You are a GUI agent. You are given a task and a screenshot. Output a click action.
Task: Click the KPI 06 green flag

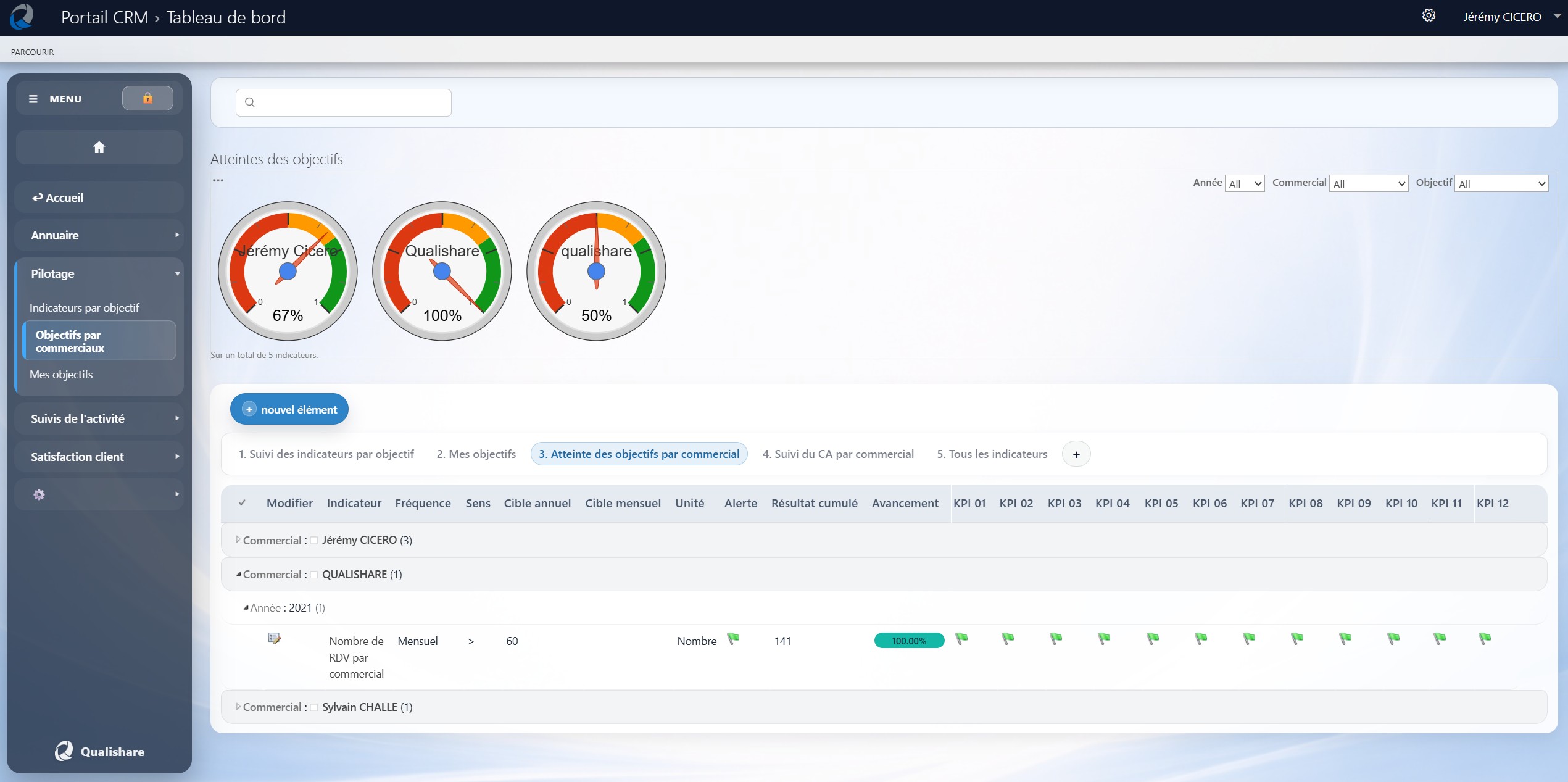point(1201,638)
